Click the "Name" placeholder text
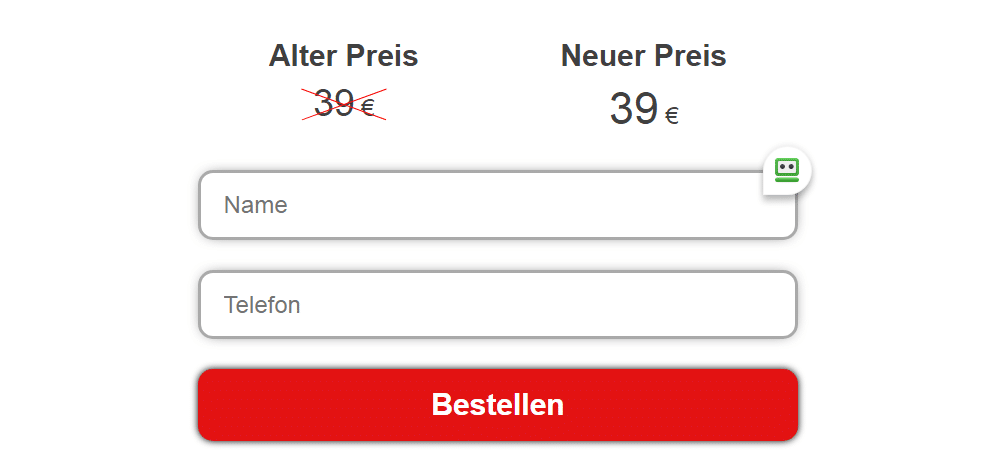The image size is (998, 469). pos(256,205)
